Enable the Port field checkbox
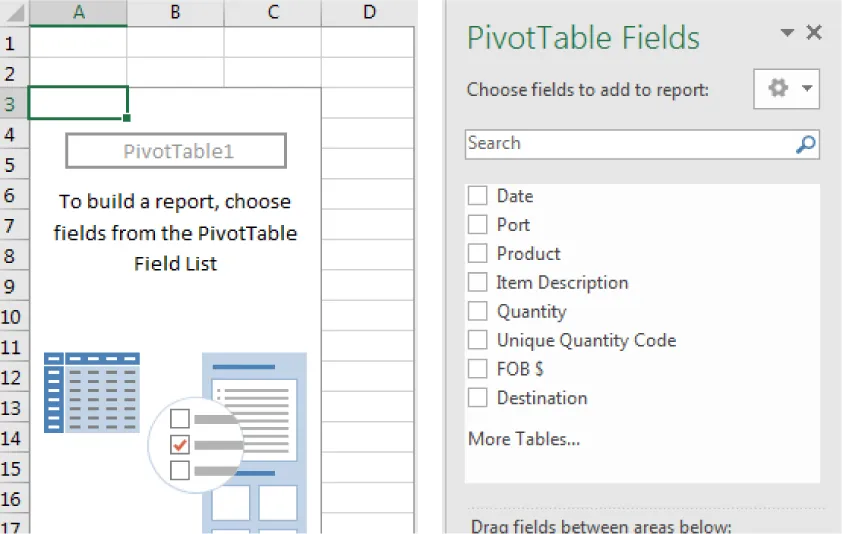 [x=478, y=225]
